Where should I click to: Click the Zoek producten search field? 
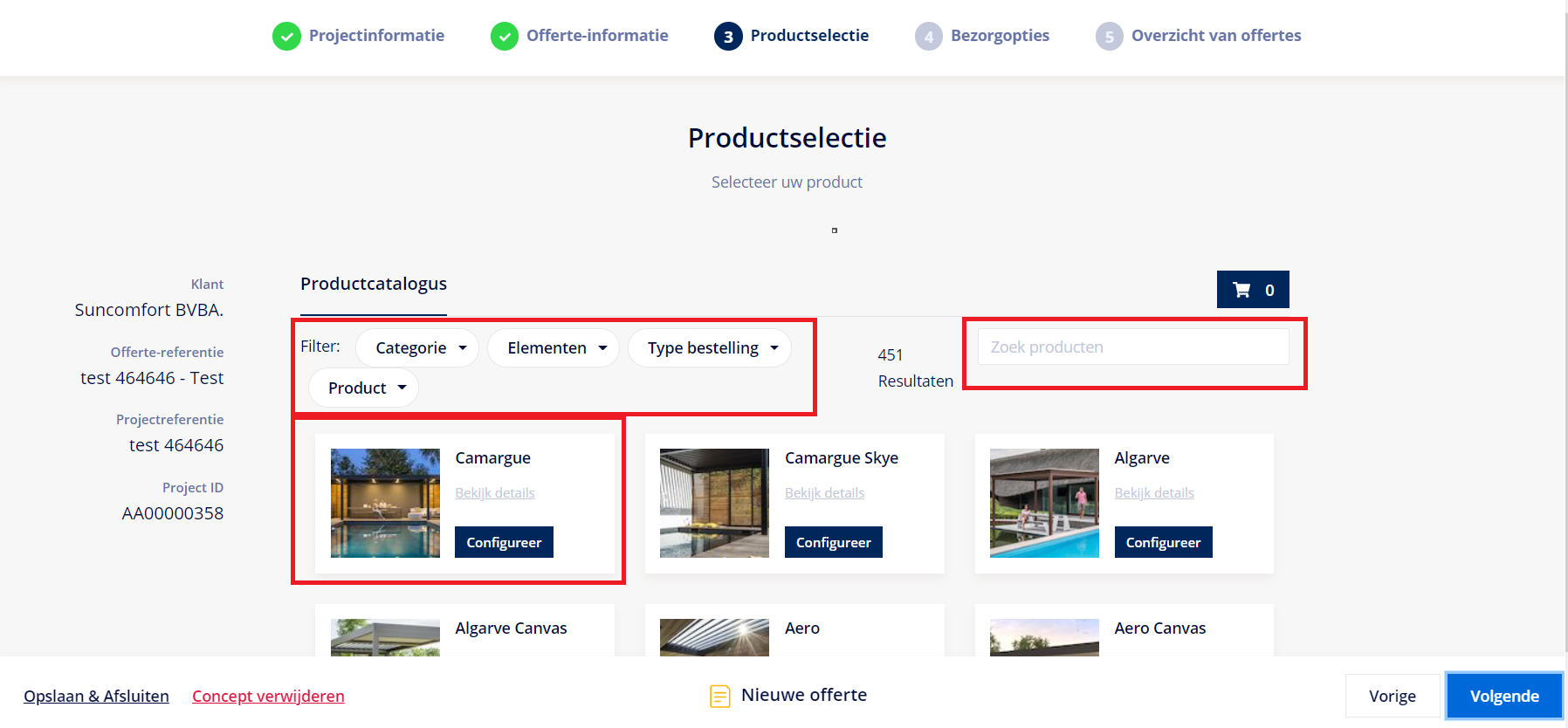tap(1132, 347)
